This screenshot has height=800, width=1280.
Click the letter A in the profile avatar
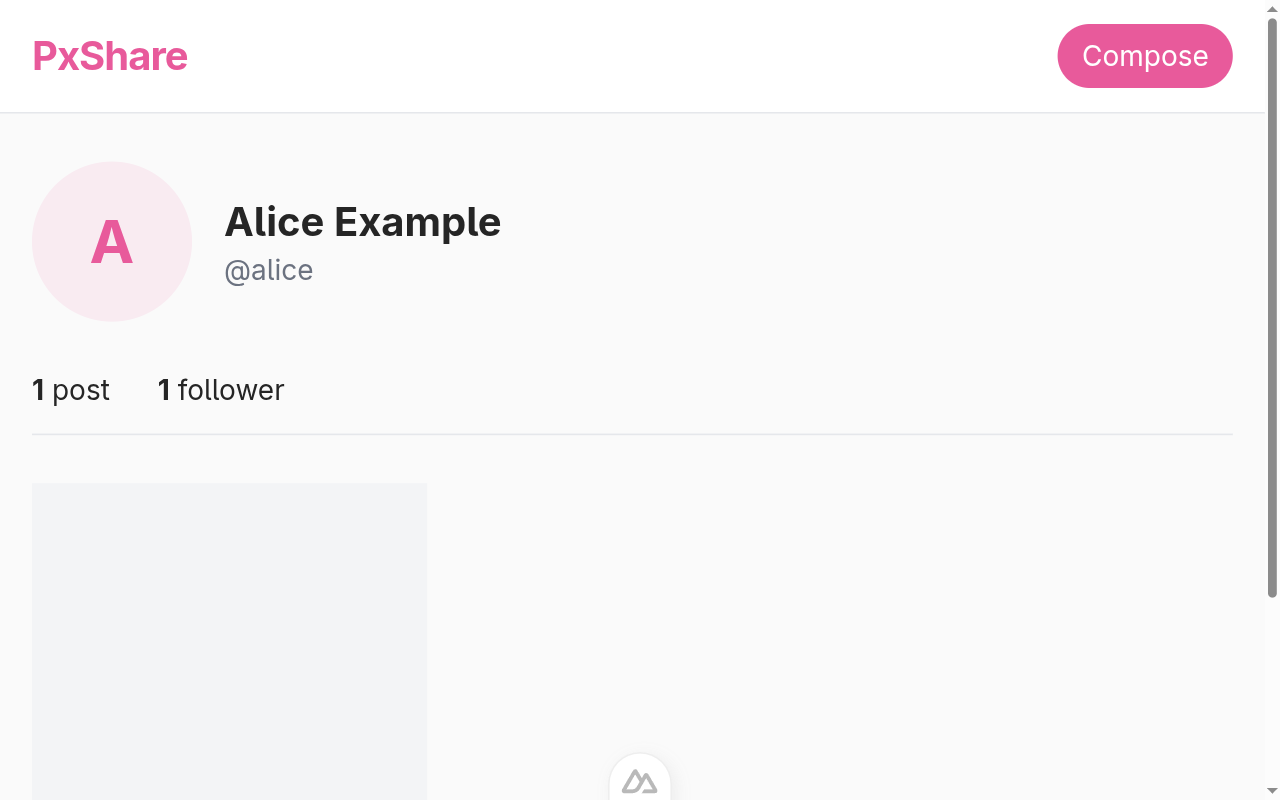pos(111,241)
